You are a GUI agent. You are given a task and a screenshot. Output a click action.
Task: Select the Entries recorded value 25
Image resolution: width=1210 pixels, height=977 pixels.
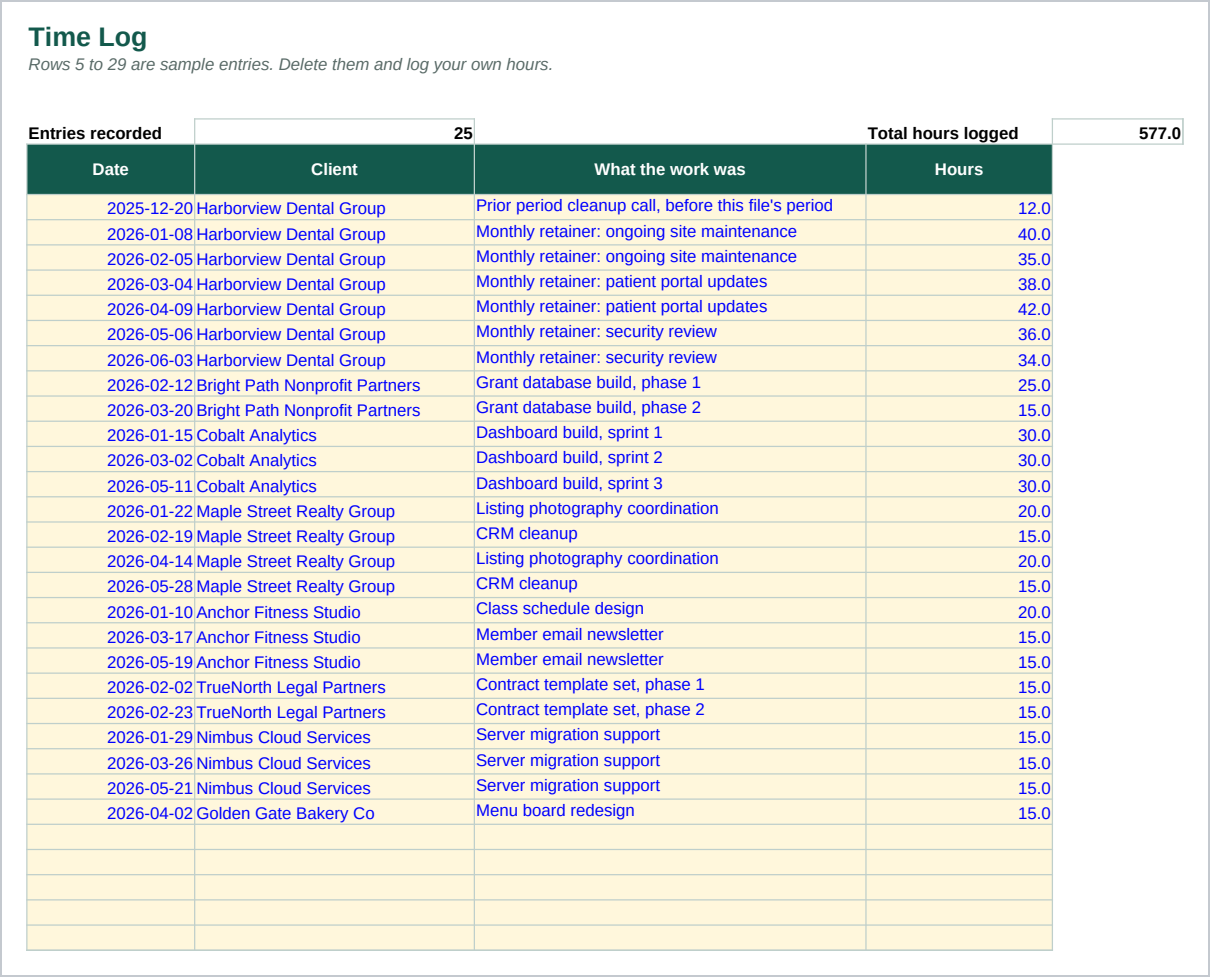tap(334, 132)
